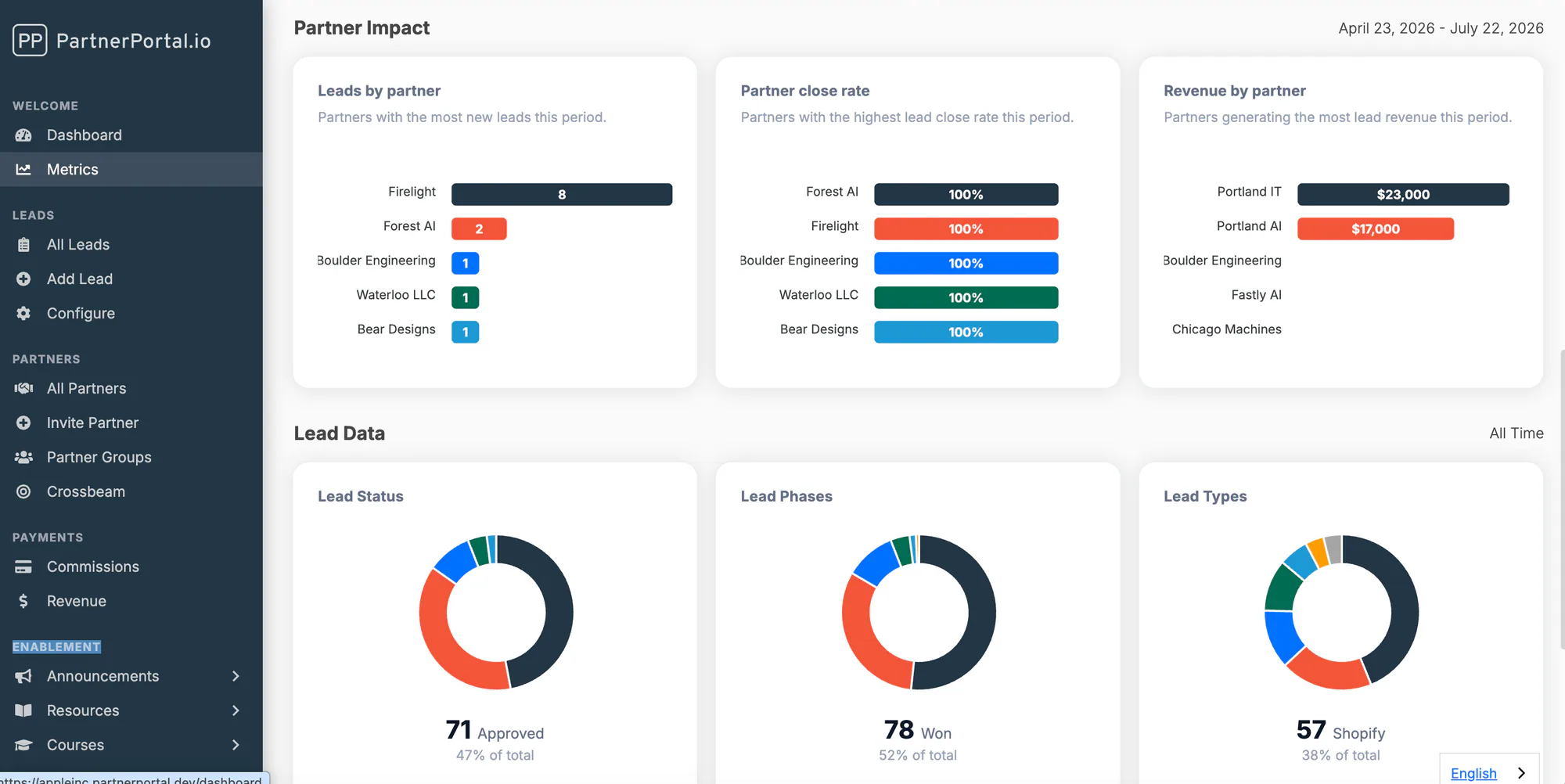Viewport: 1565px width, 784px height.
Task: Click the Firelight 8 leads bar
Action: (x=562, y=195)
